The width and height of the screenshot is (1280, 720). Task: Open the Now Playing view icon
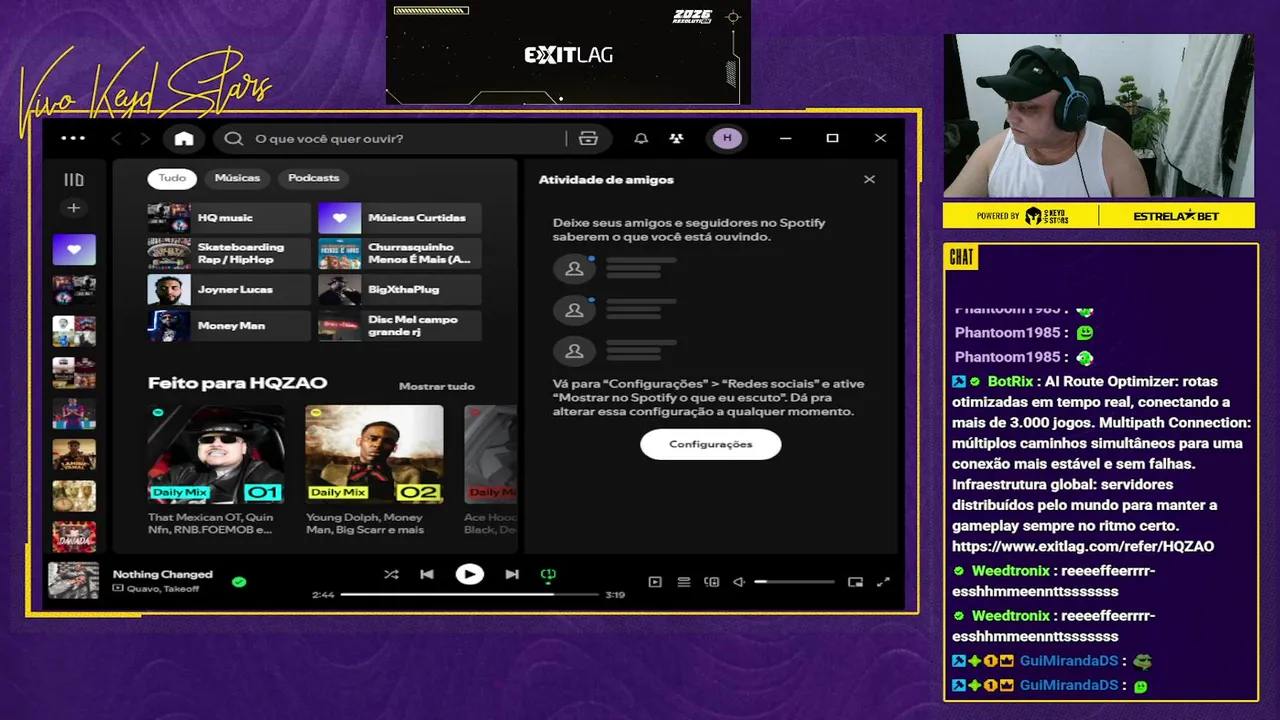coord(655,582)
